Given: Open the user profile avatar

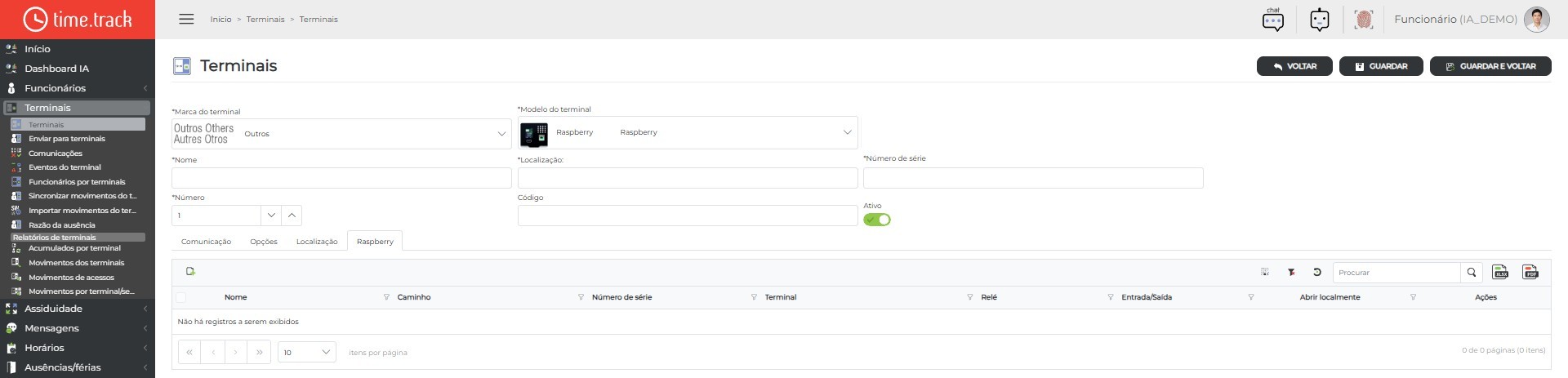Looking at the screenshot, I should (x=1537, y=20).
